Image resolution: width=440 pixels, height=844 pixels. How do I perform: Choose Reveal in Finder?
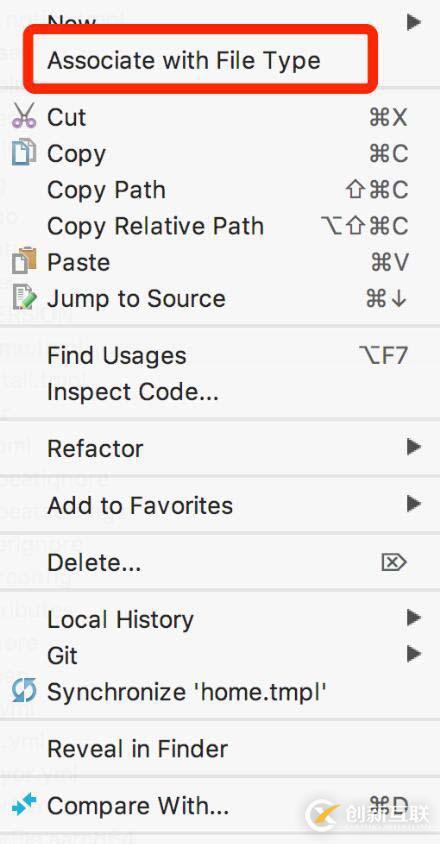tap(138, 748)
